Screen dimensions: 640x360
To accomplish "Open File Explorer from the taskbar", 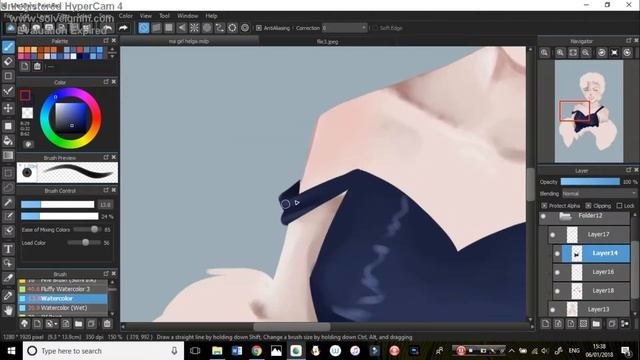I will click(x=217, y=351).
